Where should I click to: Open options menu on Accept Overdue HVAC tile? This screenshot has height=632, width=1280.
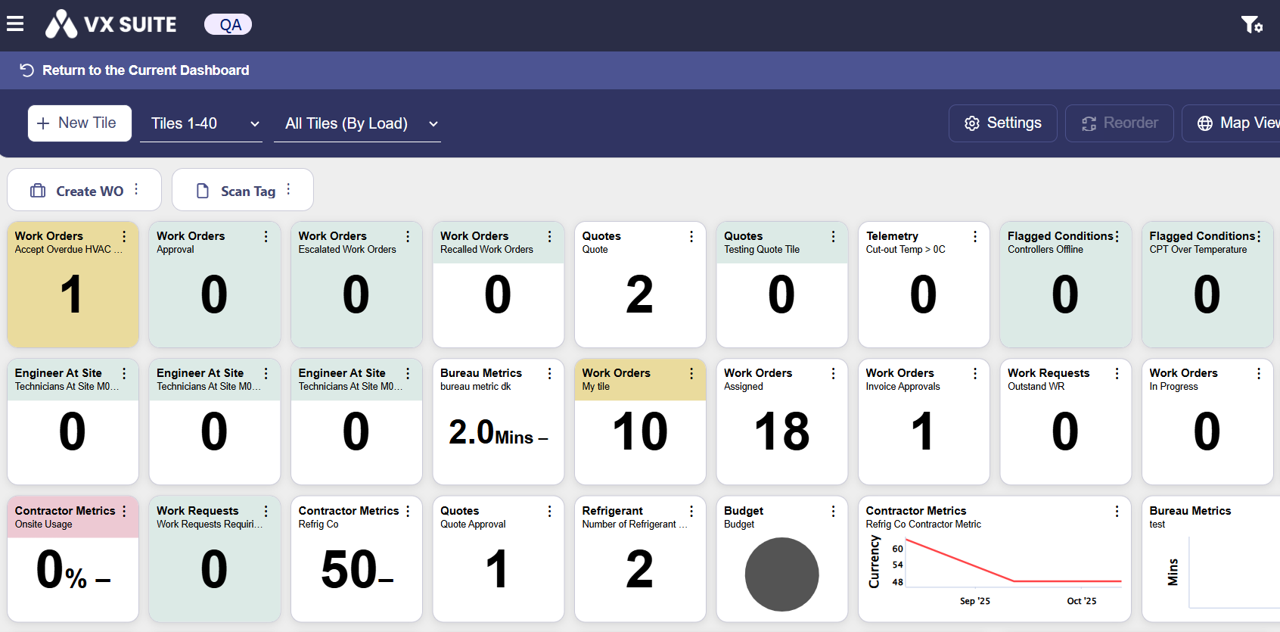click(x=124, y=237)
